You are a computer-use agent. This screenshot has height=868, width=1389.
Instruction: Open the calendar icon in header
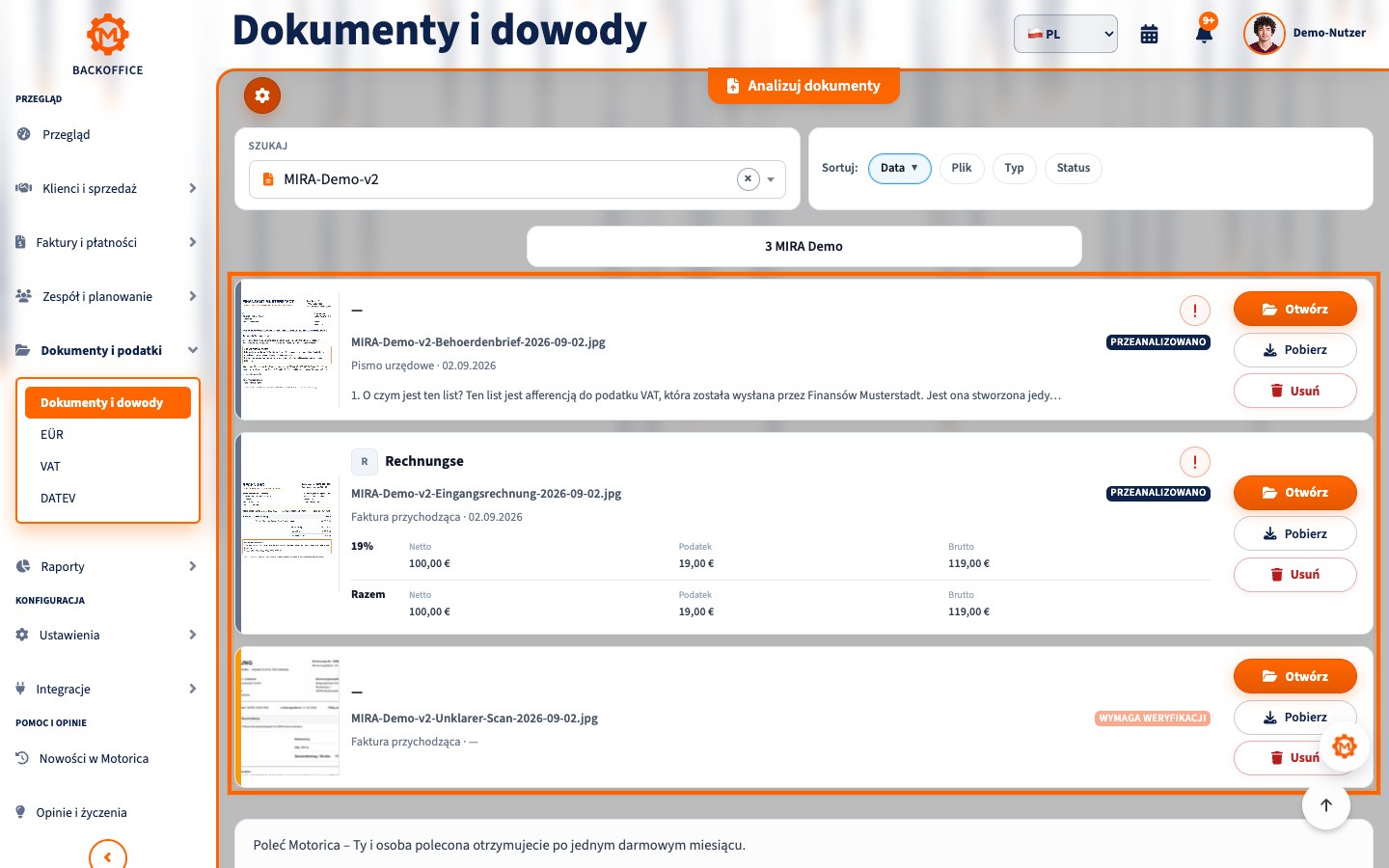coord(1149,34)
